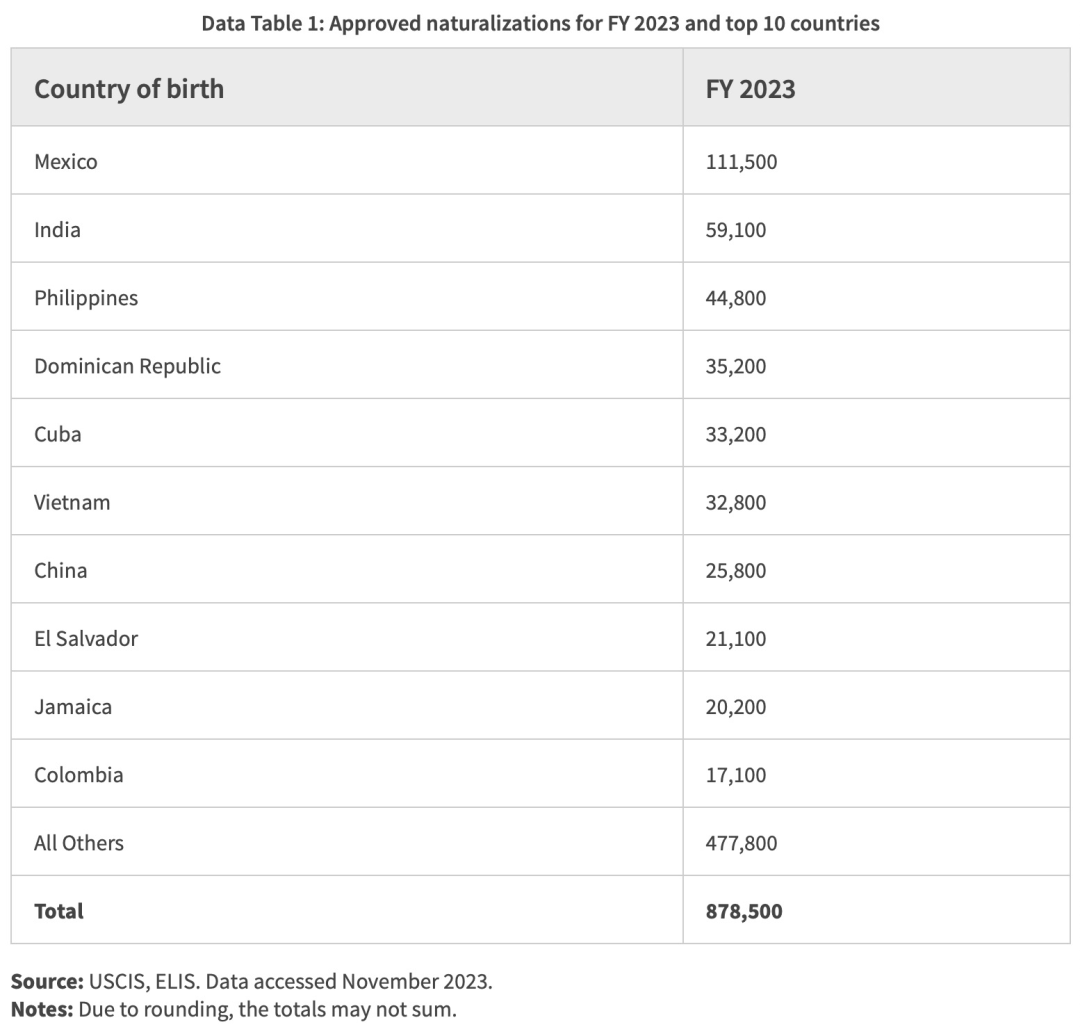Screen dimensions: 1080x1036
Task: Click the 477,800 value
Action: [x=741, y=843]
